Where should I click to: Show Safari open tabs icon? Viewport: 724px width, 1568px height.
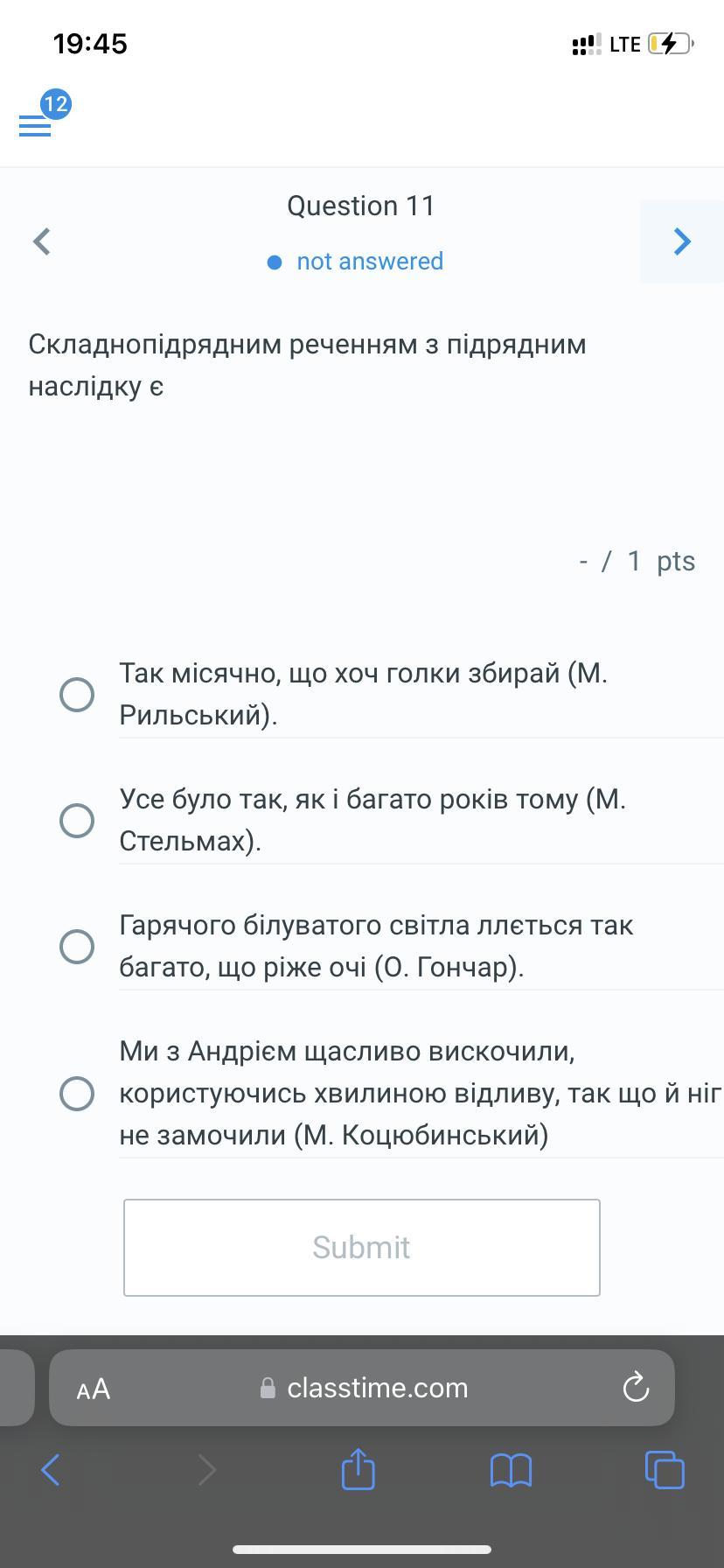pos(665,1470)
